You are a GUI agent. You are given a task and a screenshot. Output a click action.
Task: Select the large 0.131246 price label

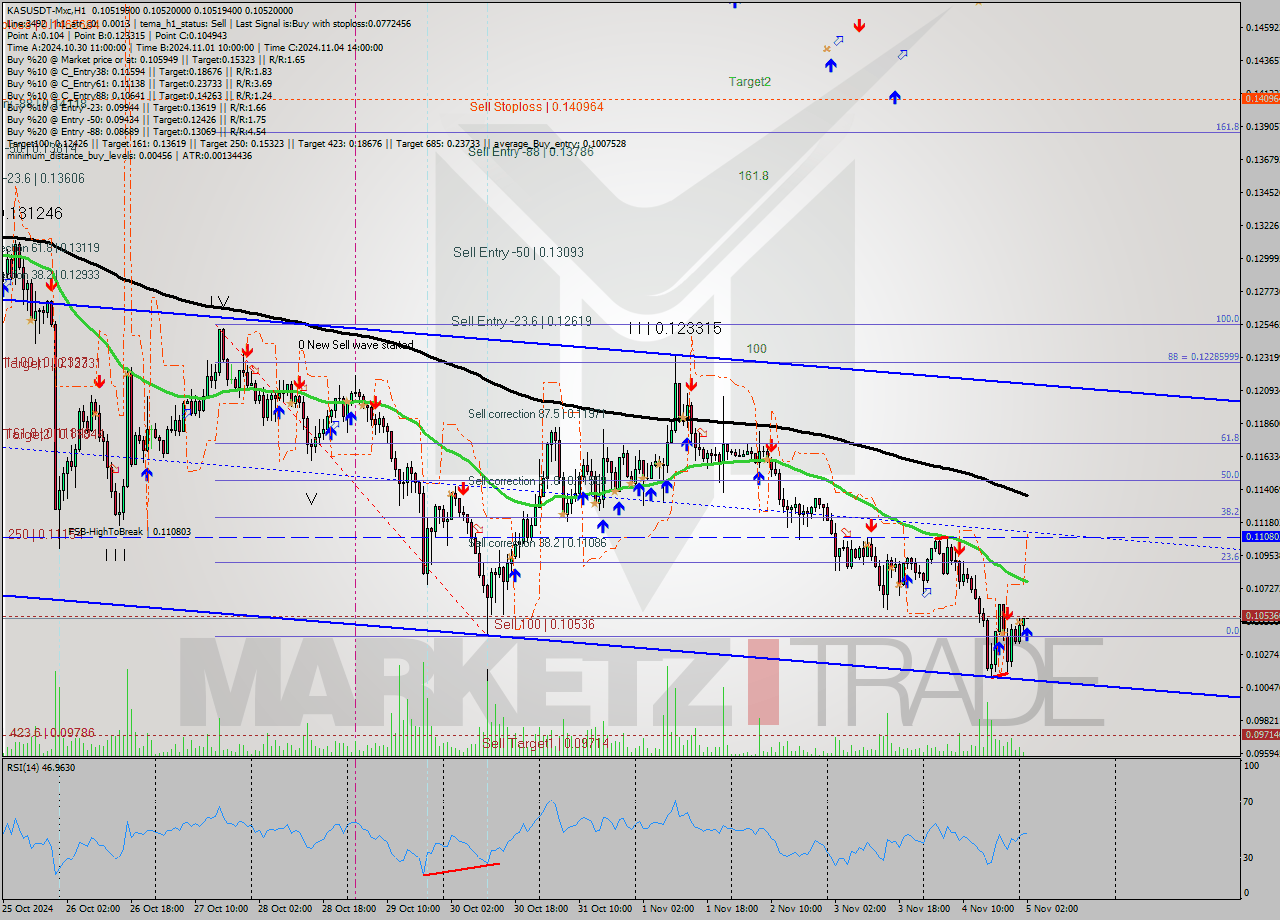(33, 213)
